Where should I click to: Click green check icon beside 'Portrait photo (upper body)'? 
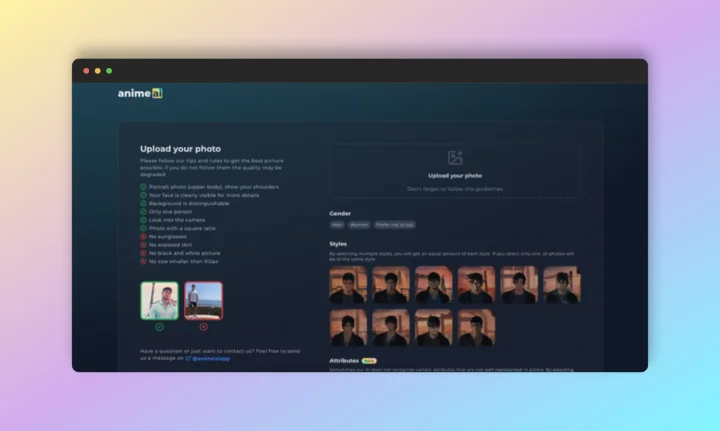[x=143, y=187]
